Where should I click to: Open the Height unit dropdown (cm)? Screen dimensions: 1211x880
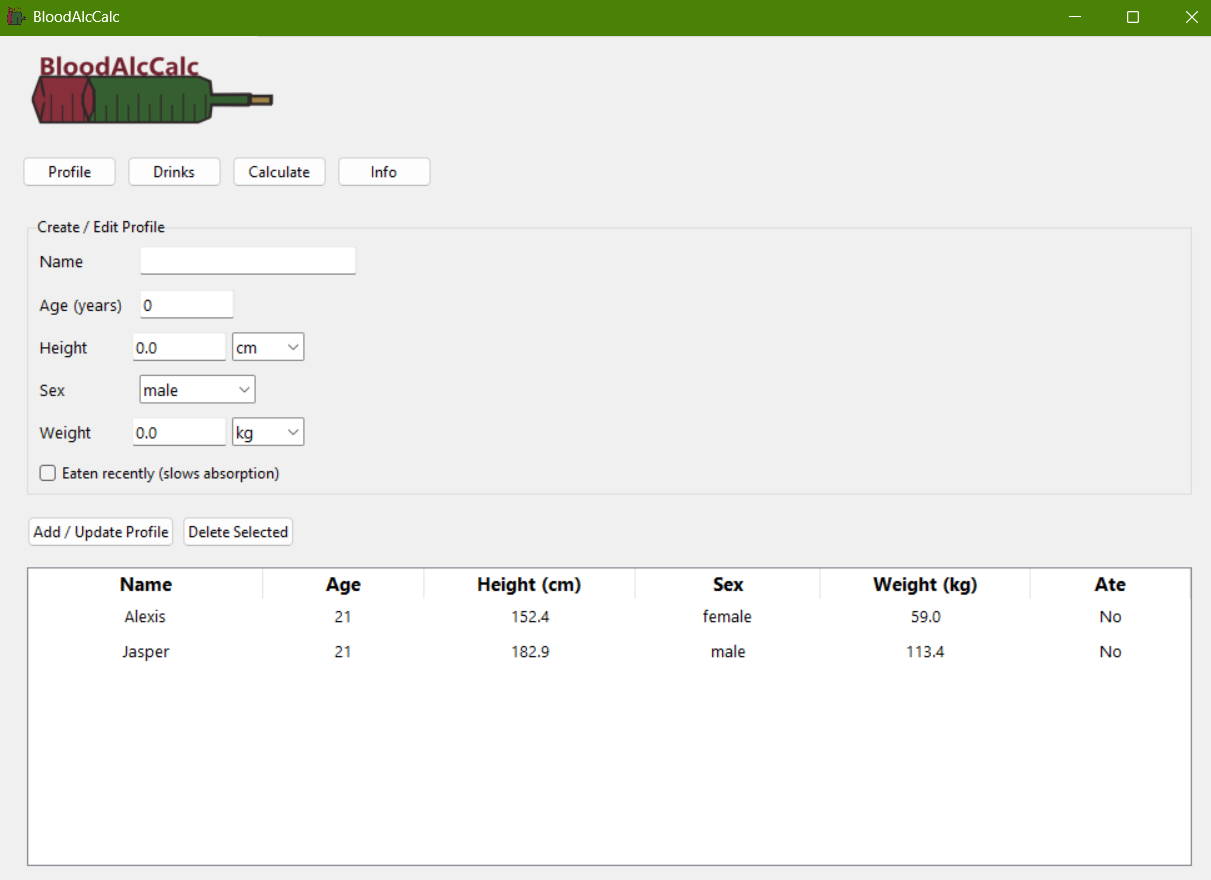pyautogui.click(x=268, y=348)
